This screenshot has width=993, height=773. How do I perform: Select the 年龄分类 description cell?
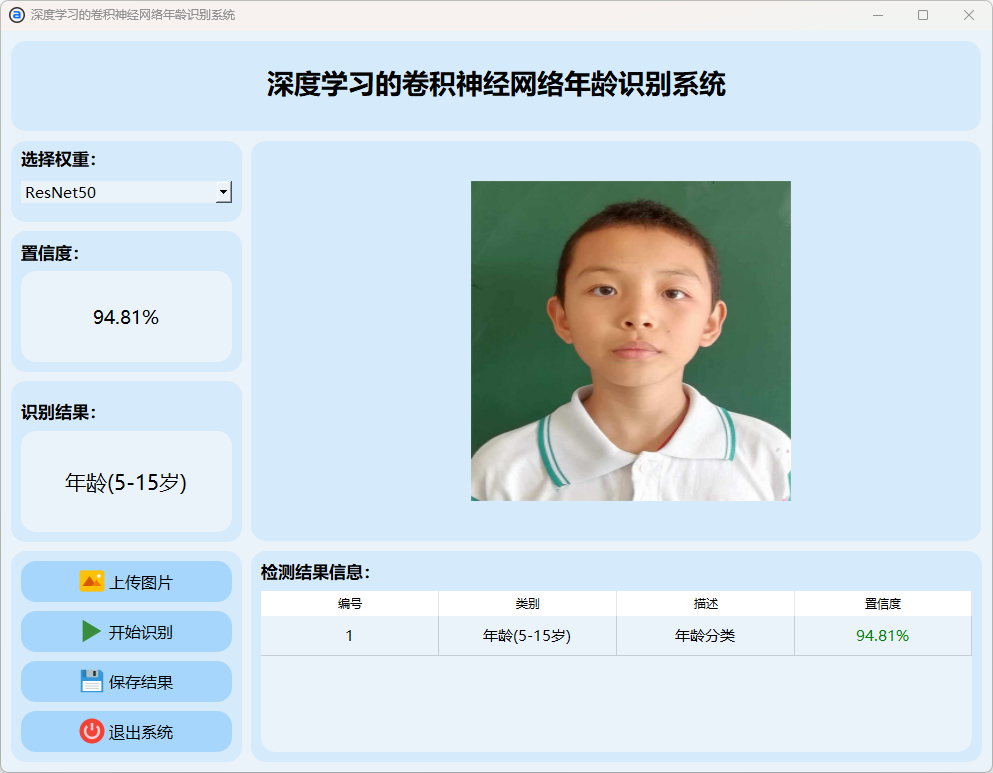pos(705,636)
